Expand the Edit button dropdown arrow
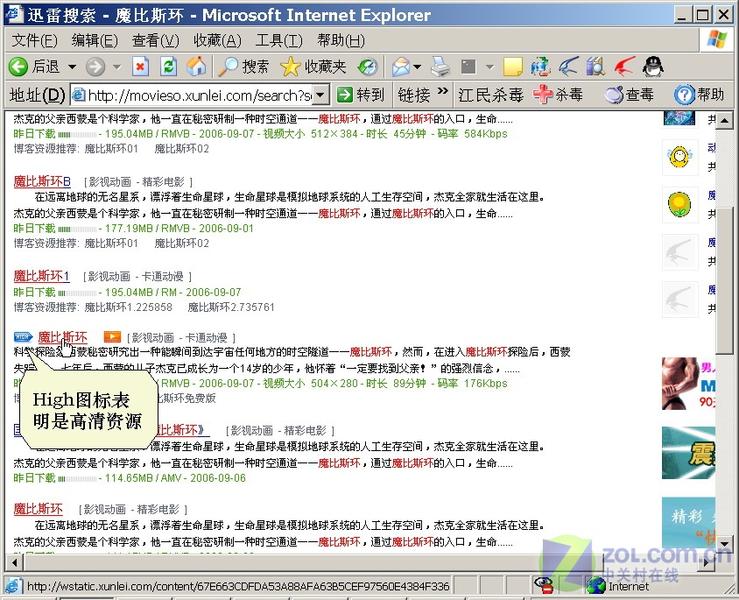 coord(490,67)
